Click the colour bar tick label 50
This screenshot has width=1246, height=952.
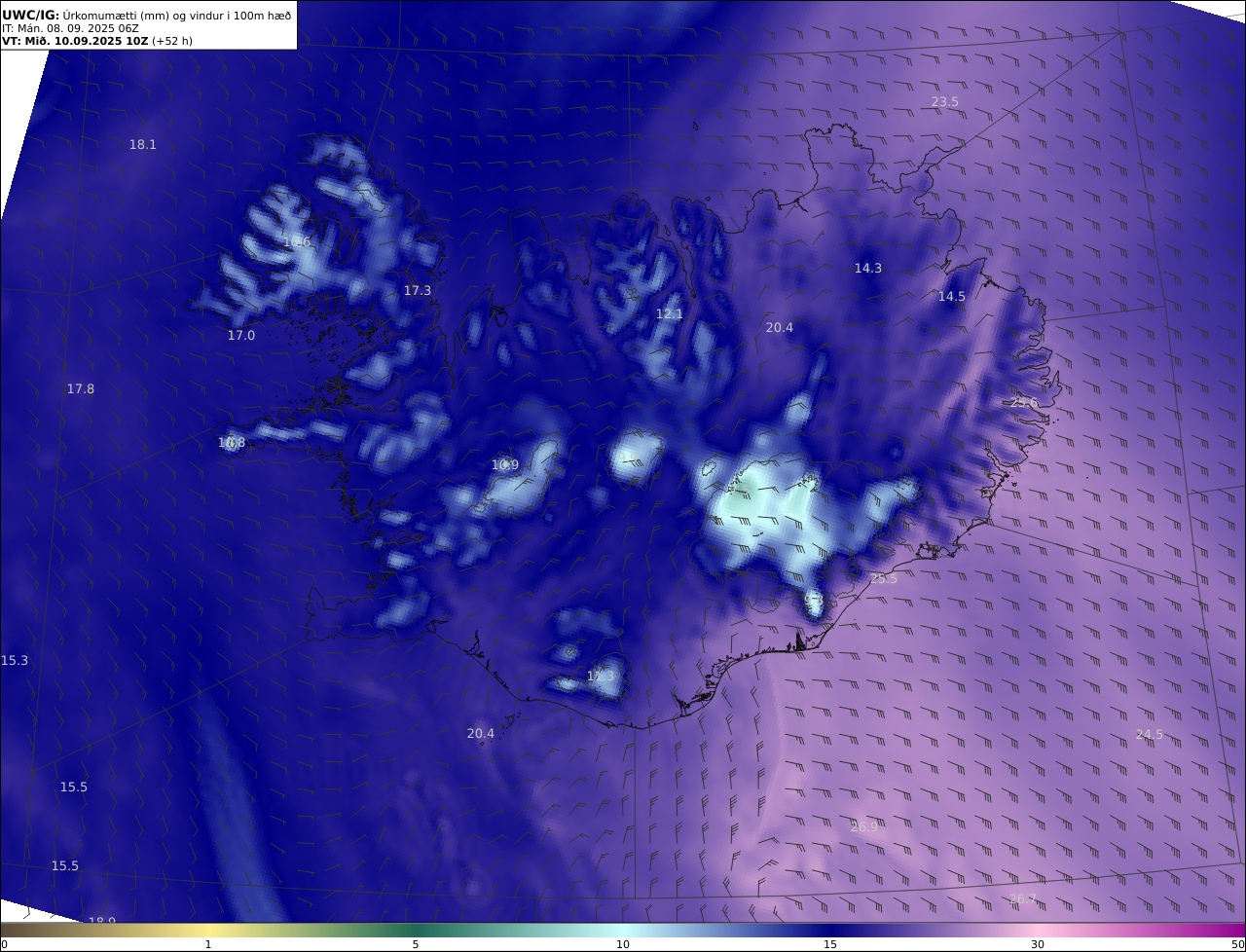[1238, 944]
